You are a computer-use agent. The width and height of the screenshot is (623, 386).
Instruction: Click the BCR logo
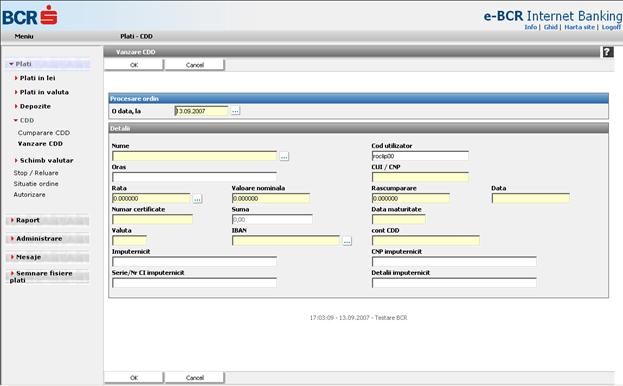[30, 15]
